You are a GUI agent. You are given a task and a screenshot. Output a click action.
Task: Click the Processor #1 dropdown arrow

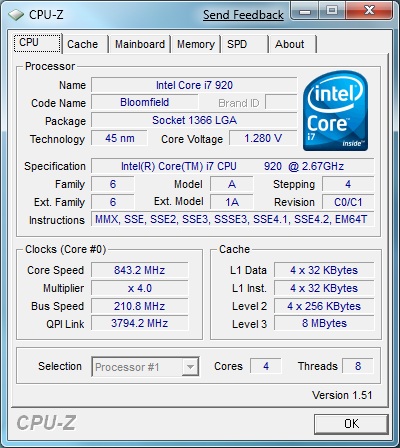click(190, 367)
